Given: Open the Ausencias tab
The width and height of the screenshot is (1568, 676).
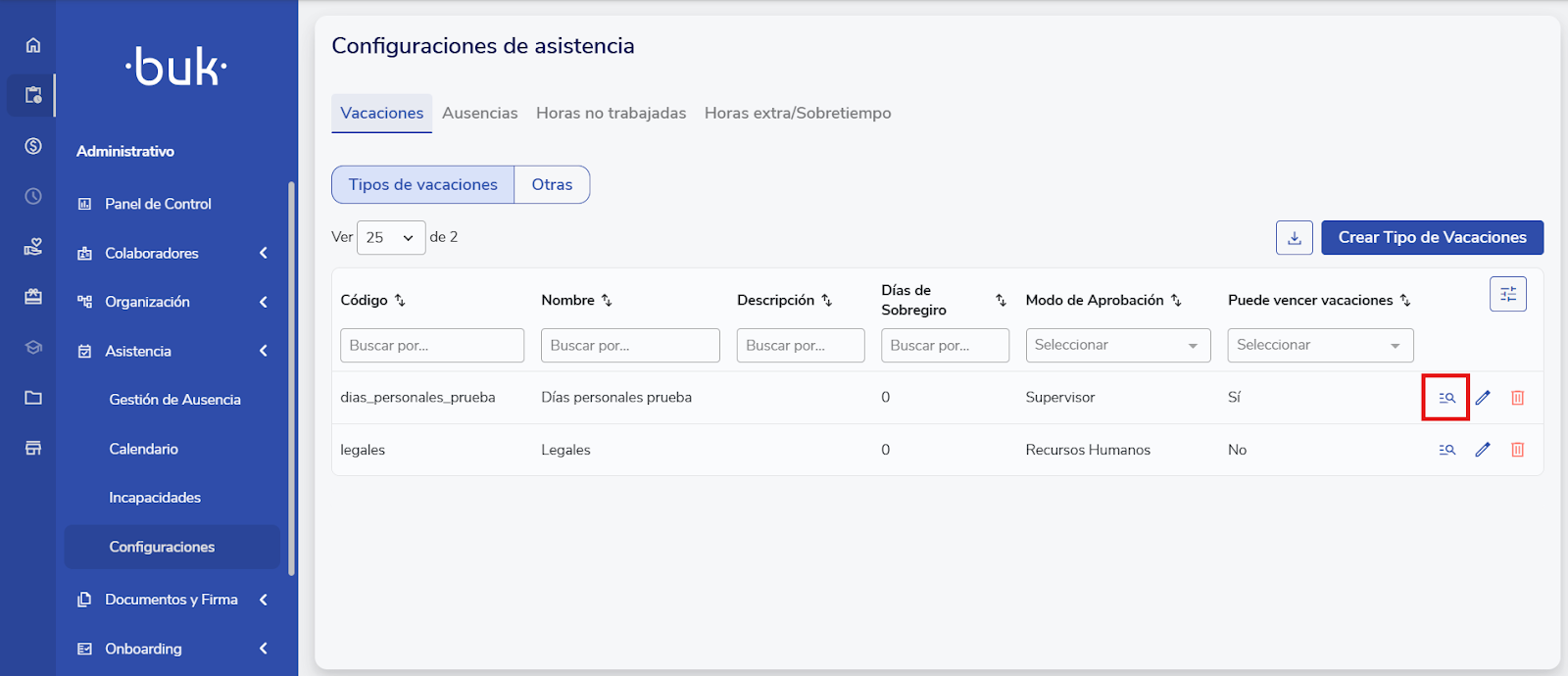Looking at the screenshot, I should (x=479, y=113).
